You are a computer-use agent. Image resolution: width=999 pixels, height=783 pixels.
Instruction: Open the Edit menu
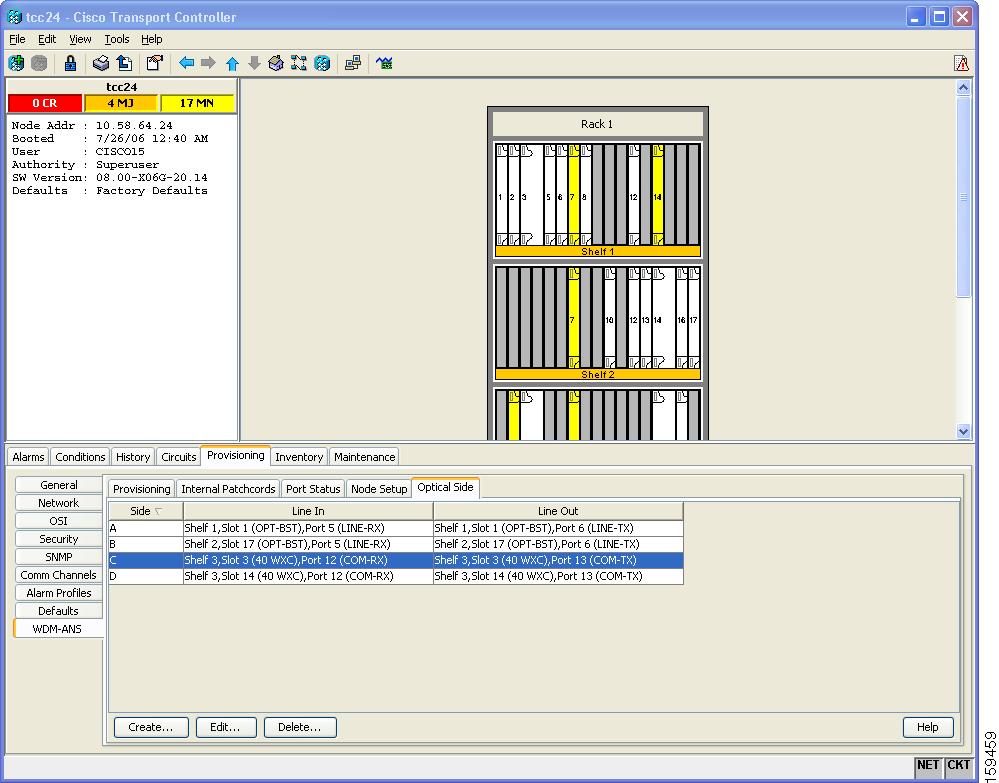point(47,39)
